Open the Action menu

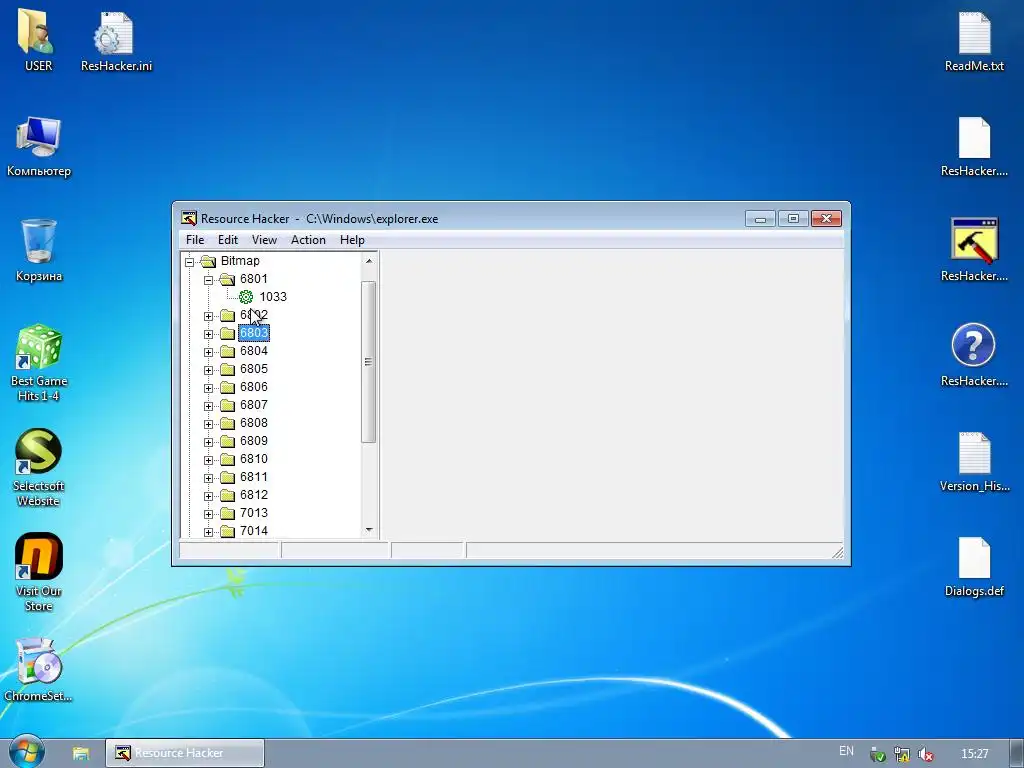(308, 240)
